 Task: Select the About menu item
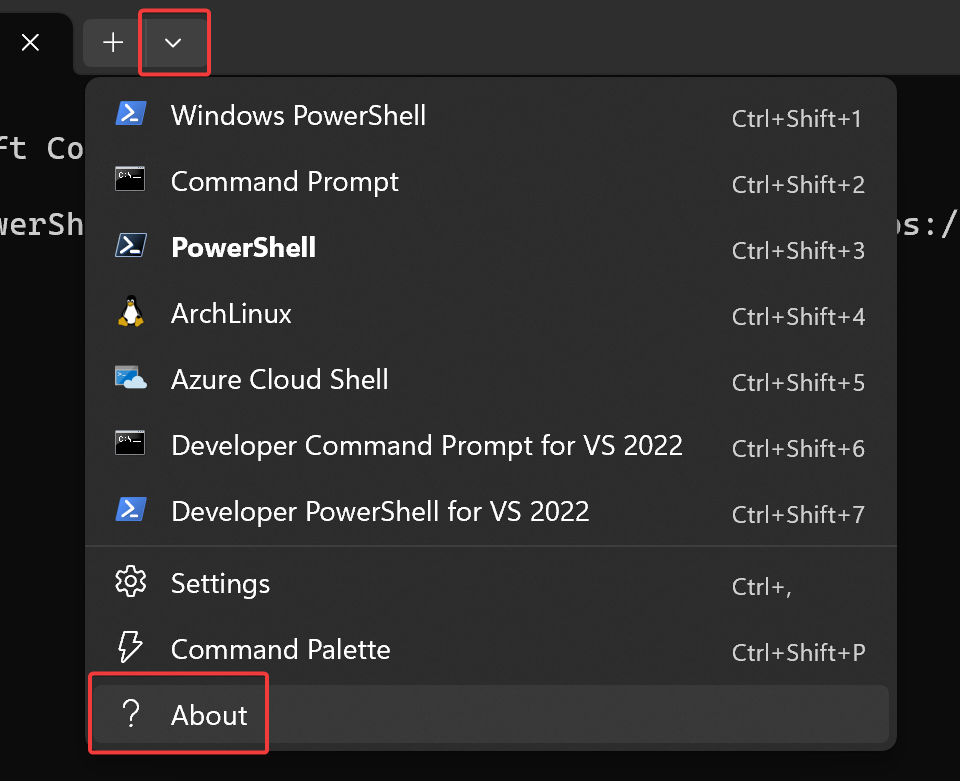490,714
